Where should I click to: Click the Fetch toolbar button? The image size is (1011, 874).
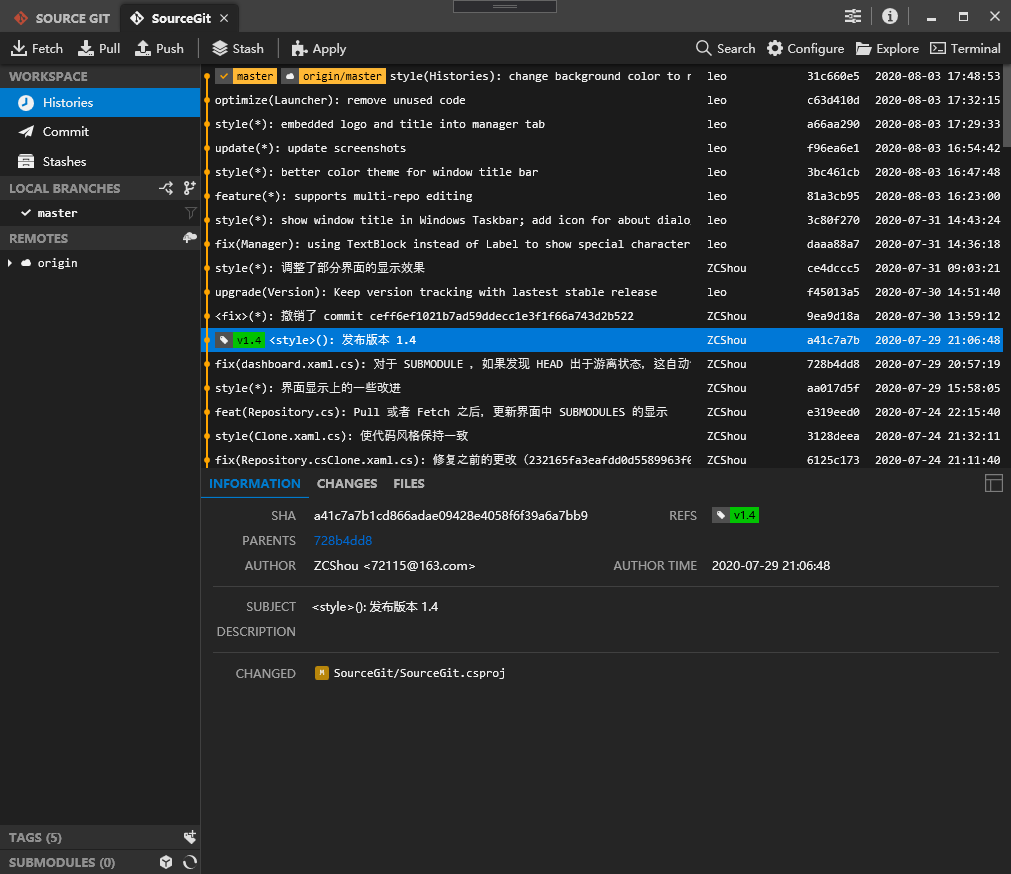(x=37, y=48)
